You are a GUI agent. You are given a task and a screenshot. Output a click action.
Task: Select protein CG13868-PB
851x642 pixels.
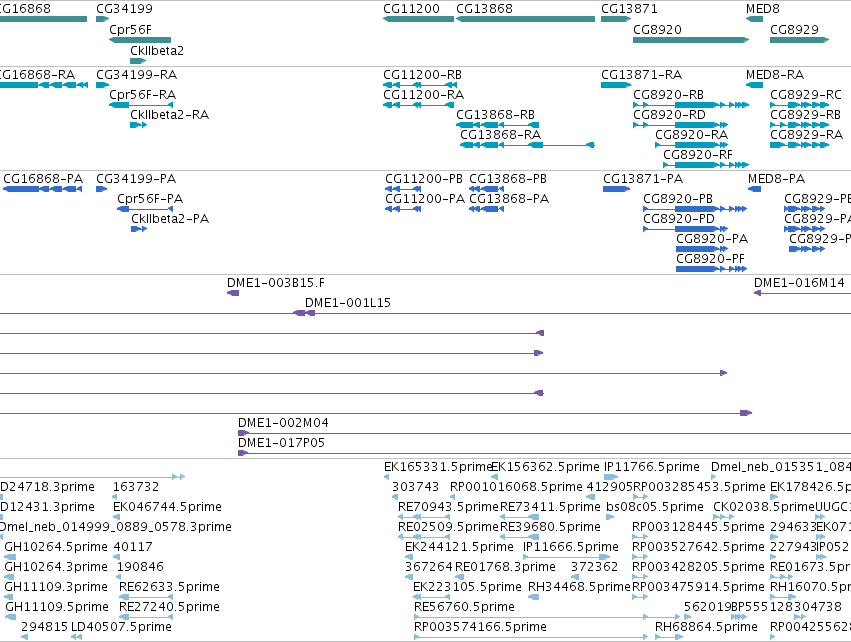point(486,189)
